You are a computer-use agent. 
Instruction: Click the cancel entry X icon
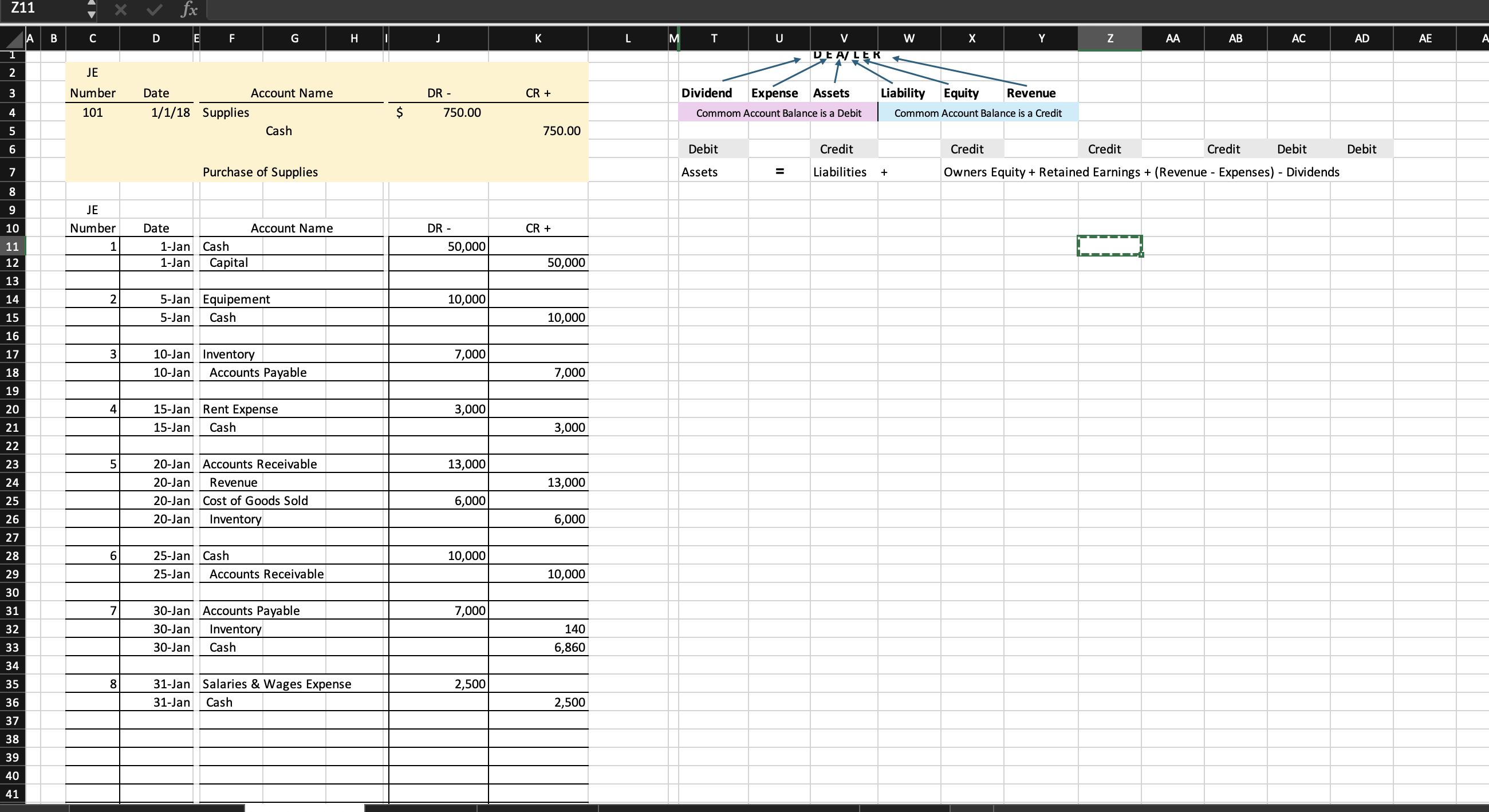[x=120, y=10]
